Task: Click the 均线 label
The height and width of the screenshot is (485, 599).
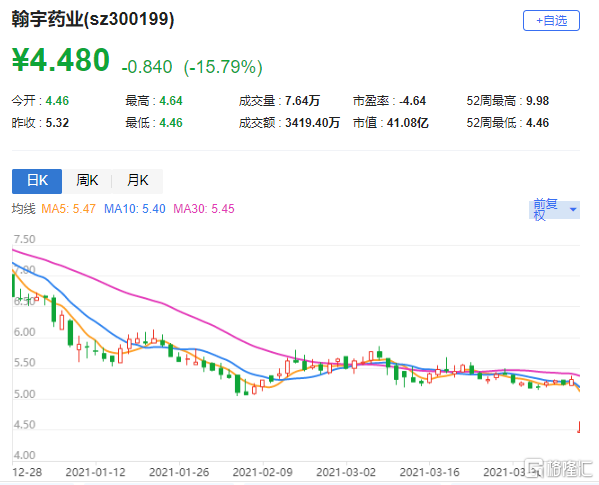Action: point(23,209)
